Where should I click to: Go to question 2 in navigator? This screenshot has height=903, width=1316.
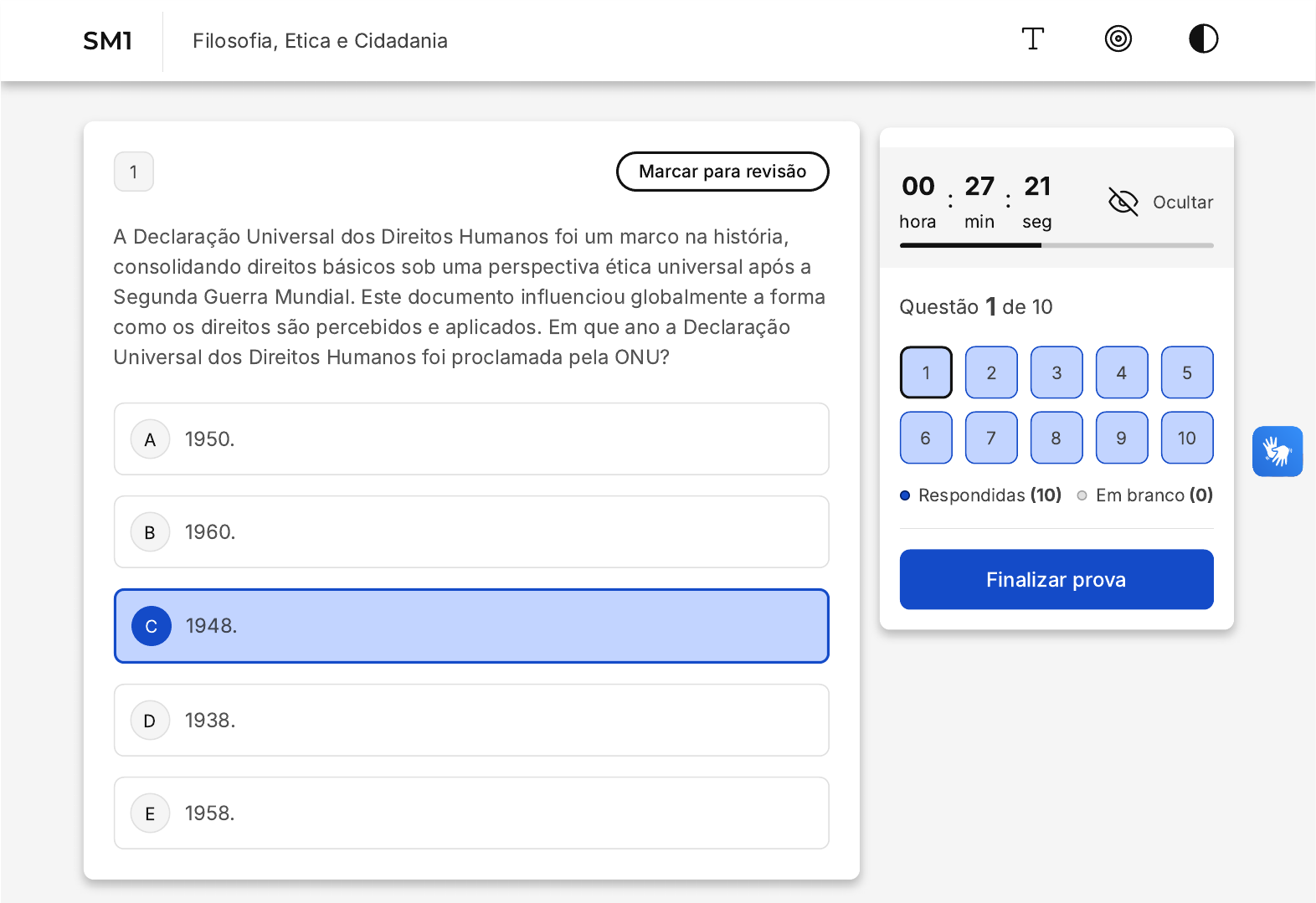click(x=991, y=373)
